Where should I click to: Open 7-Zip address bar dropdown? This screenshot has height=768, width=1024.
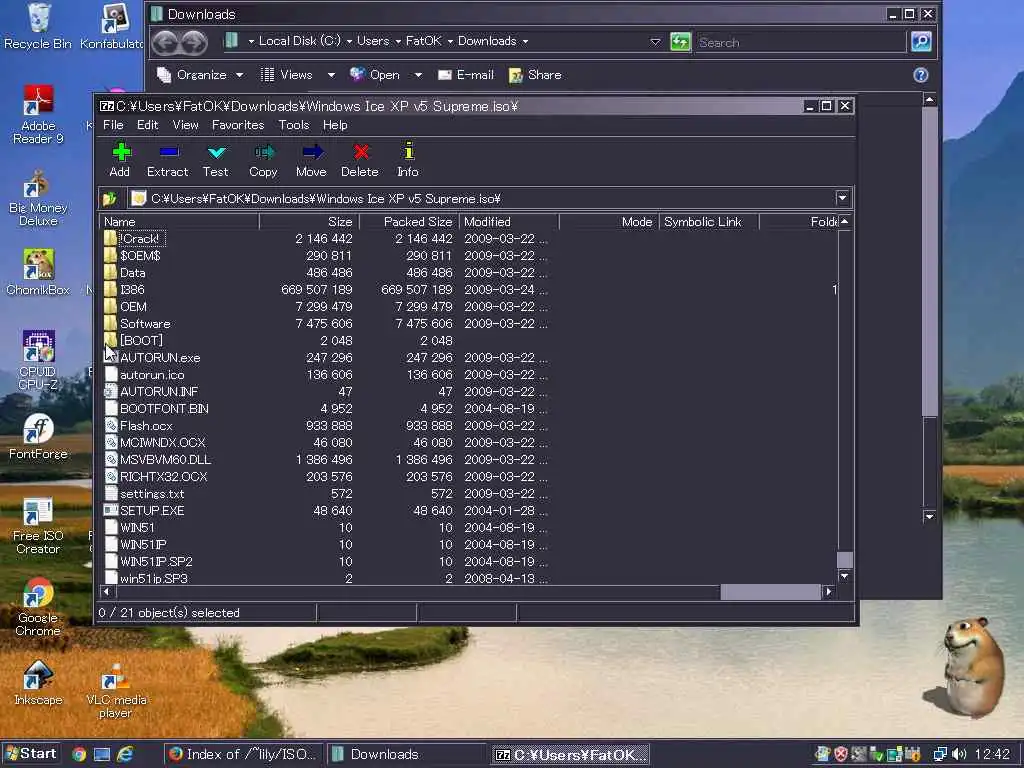(842, 198)
